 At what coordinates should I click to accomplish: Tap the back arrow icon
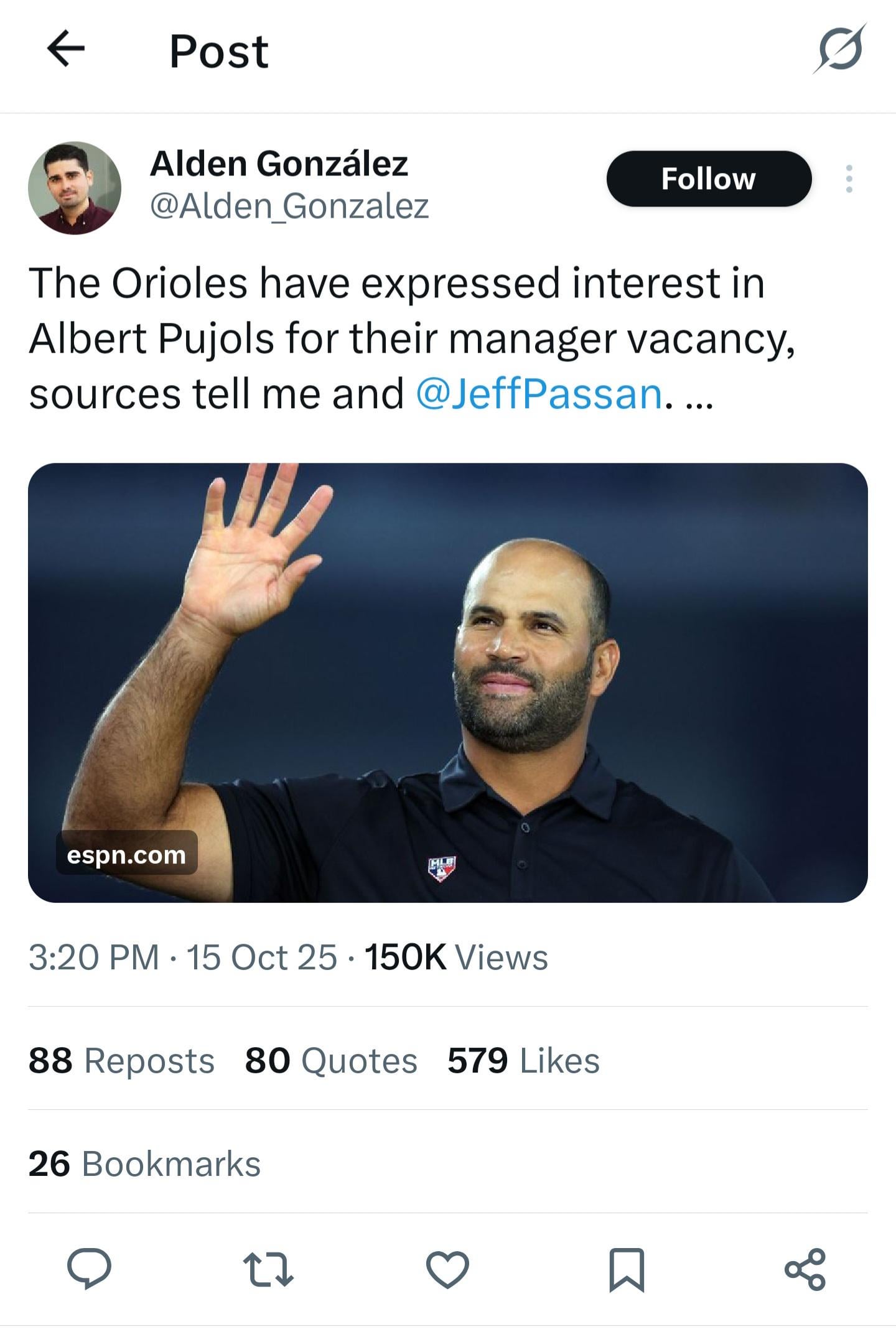tap(66, 49)
